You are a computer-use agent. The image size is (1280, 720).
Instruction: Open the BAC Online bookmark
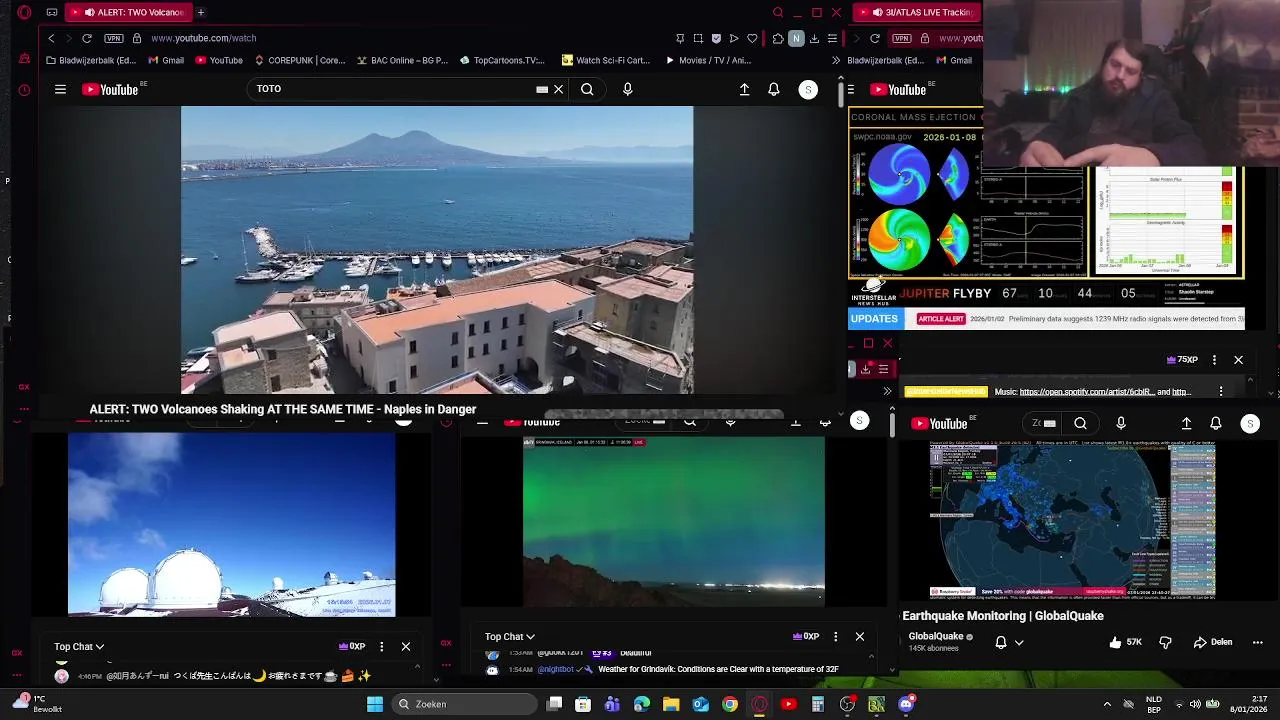click(402, 60)
